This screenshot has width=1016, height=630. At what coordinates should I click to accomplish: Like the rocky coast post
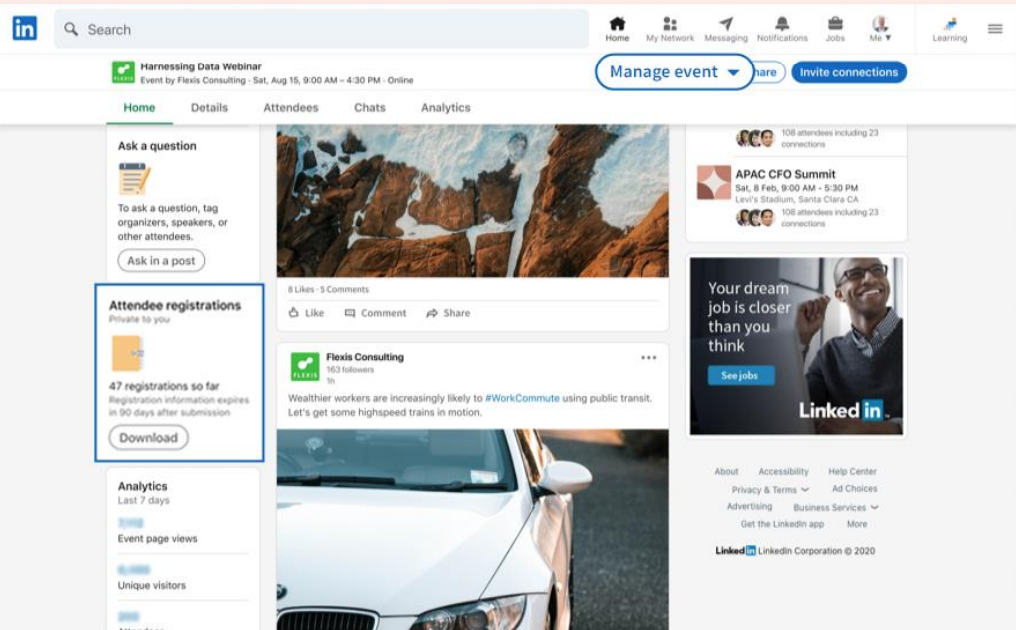coord(306,313)
